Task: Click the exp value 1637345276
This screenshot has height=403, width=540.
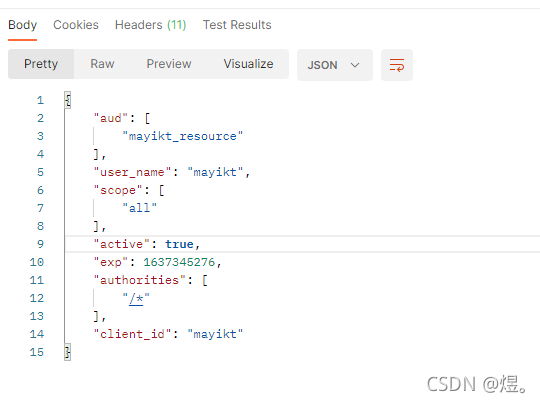Action: click(179, 262)
